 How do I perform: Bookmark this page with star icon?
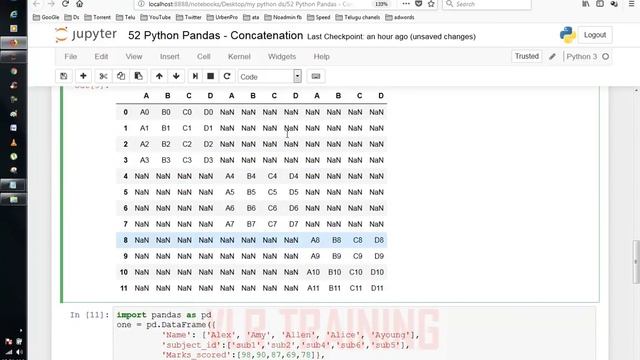(x=431, y=4)
